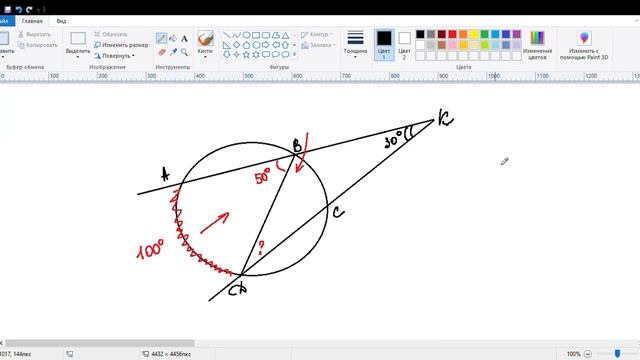
Task: Select the Eraser tool
Action: point(162,52)
